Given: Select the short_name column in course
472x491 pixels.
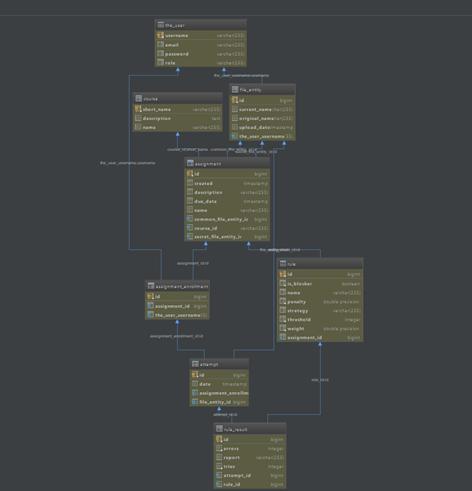Looking at the screenshot, I should (178, 109).
